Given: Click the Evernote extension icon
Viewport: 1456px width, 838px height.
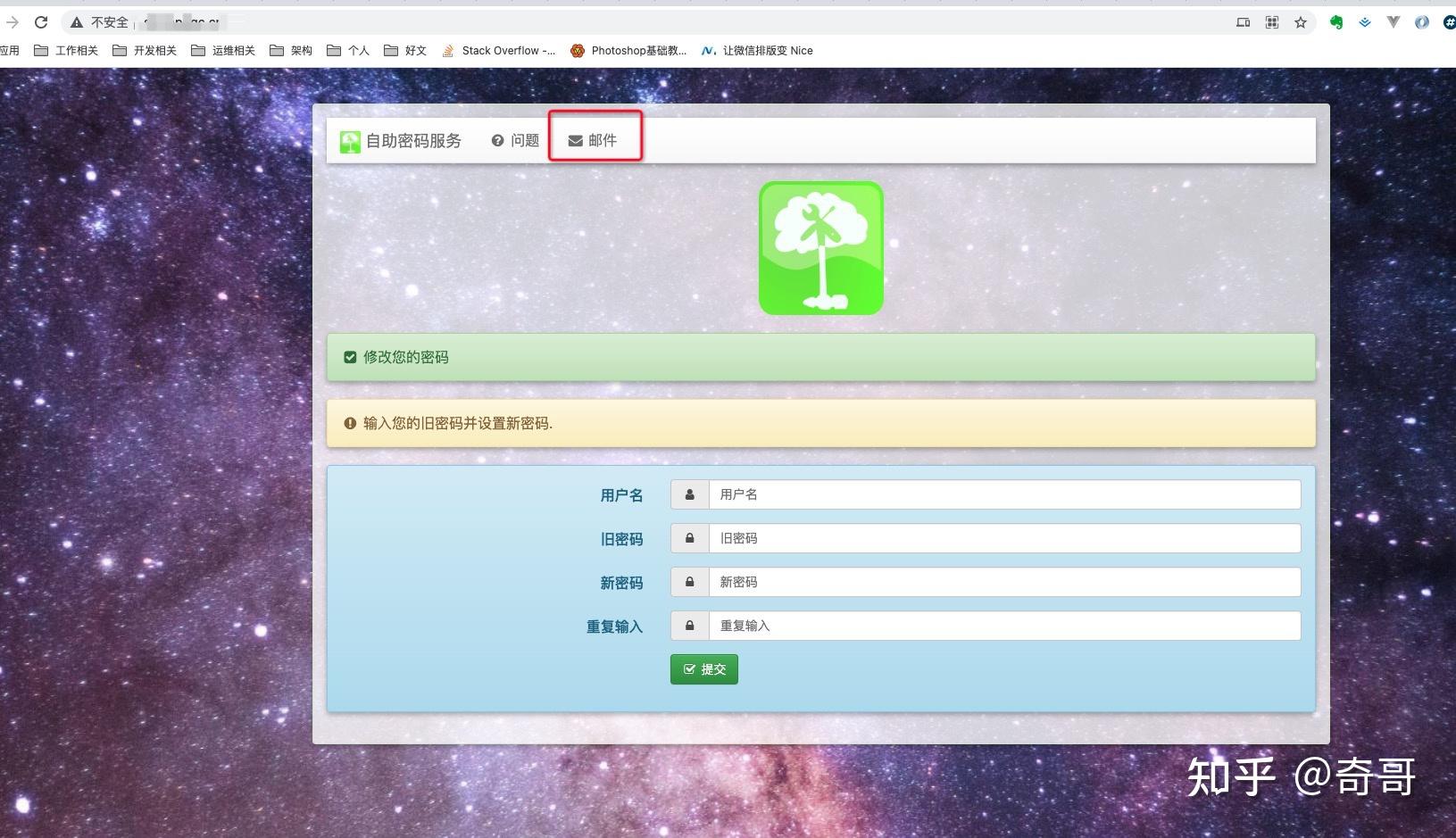Looking at the screenshot, I should click(x=1336, y=22).
